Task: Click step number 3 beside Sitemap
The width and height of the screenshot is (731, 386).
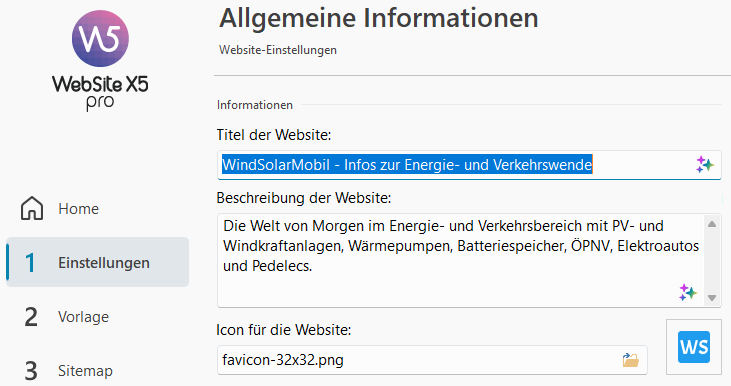Action: [x=31, y=371]
